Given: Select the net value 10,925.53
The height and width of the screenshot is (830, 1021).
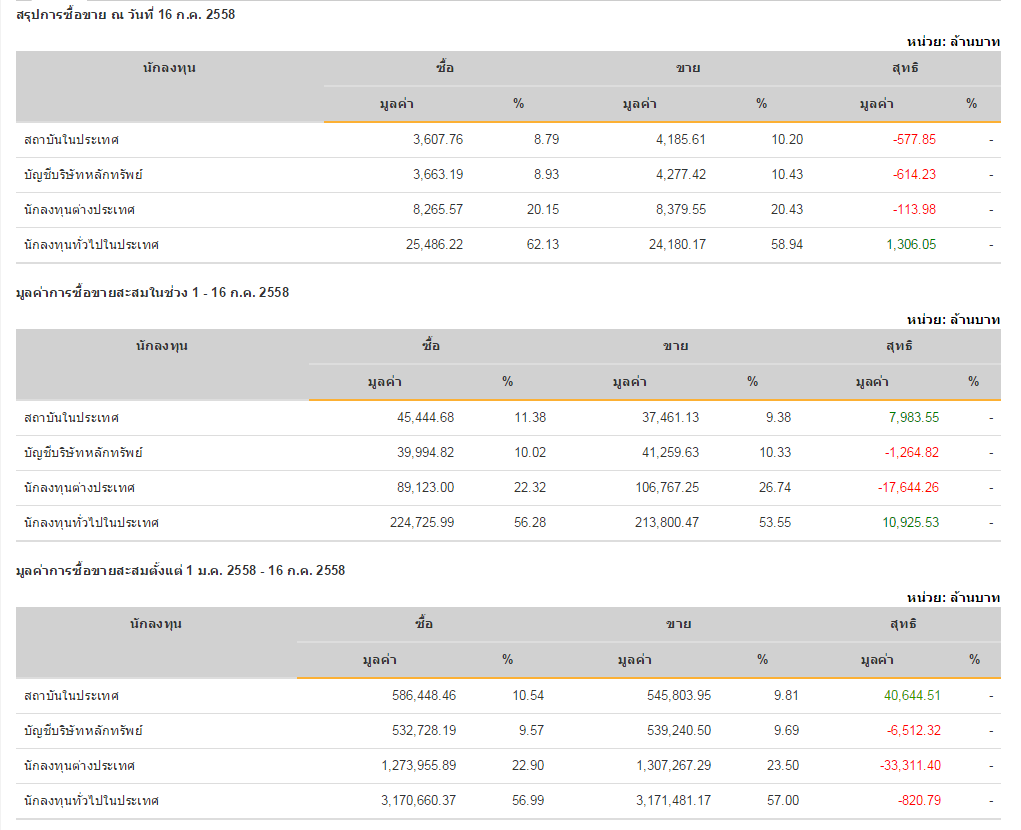Looking at the screenshot, I should tap(905, 523).
